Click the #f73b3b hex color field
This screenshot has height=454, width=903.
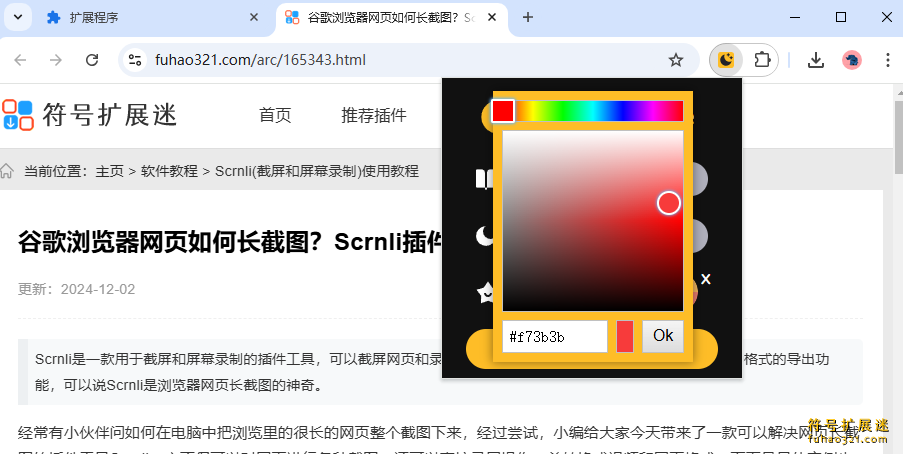click(x=555, y=336)
